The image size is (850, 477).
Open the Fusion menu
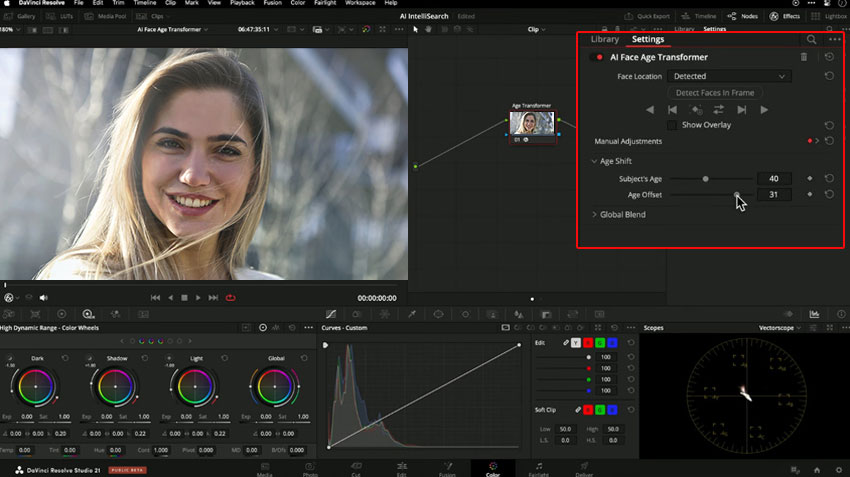[273, 3]
